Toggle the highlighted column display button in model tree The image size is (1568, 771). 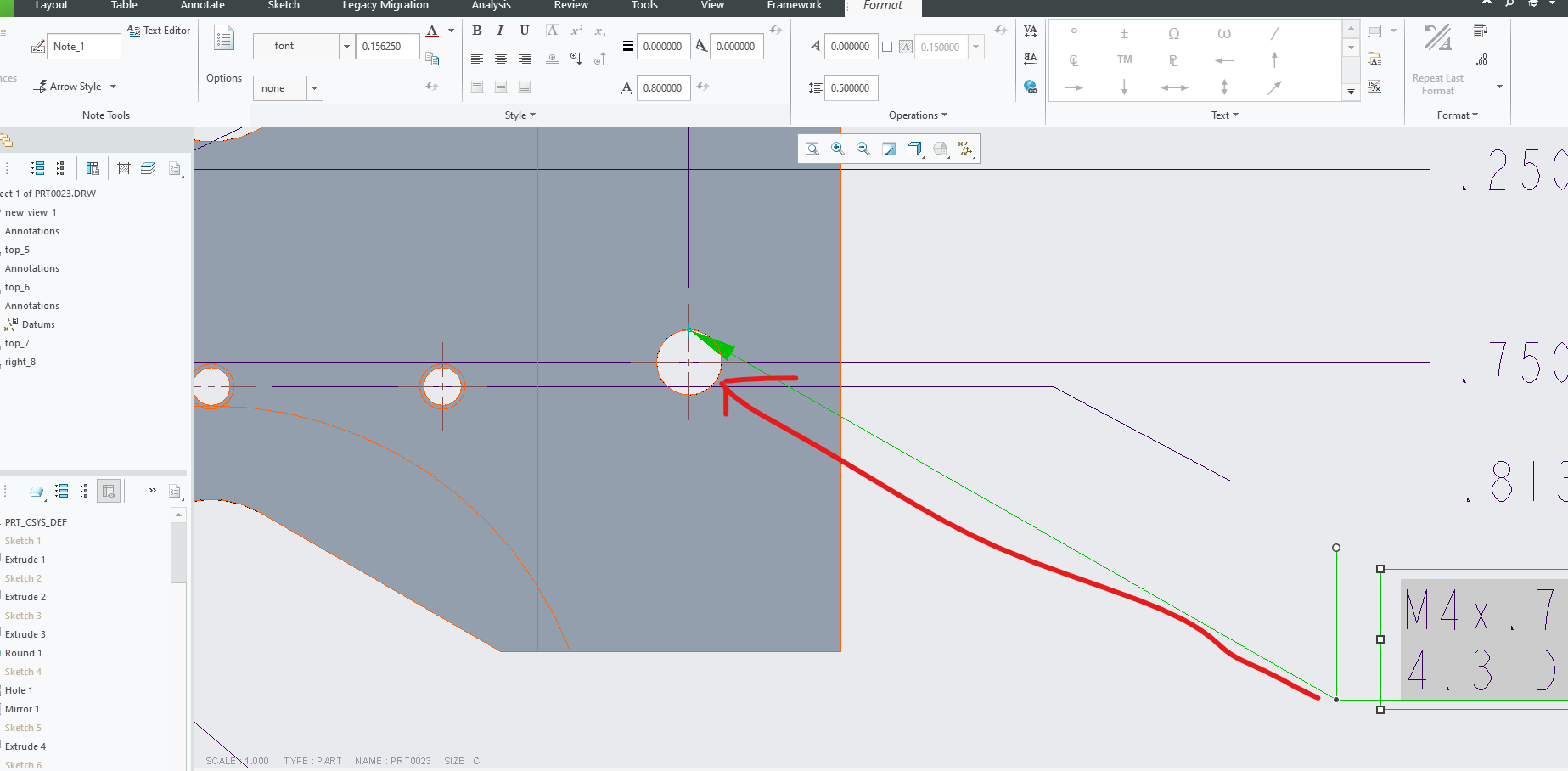pyautogui.click(x=109, y=491)
